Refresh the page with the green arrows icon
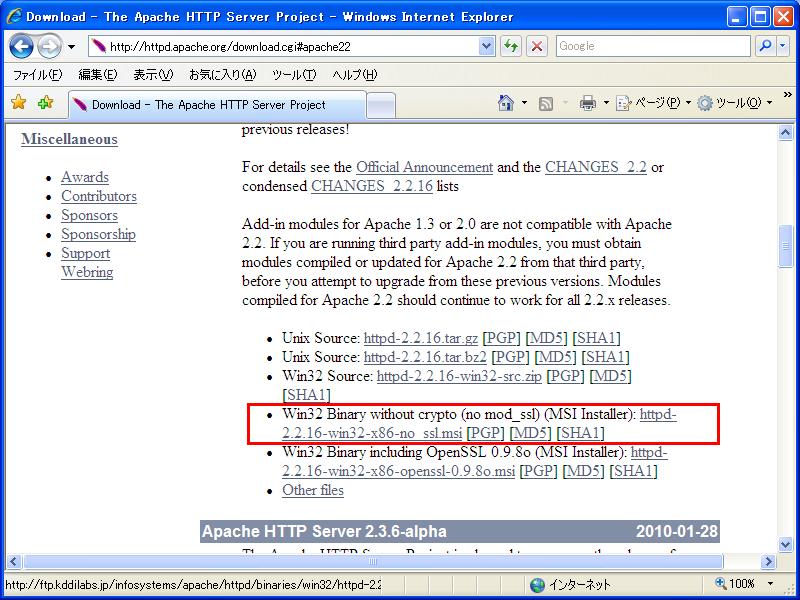Screen dimensions: 800x600 (511, 46)
